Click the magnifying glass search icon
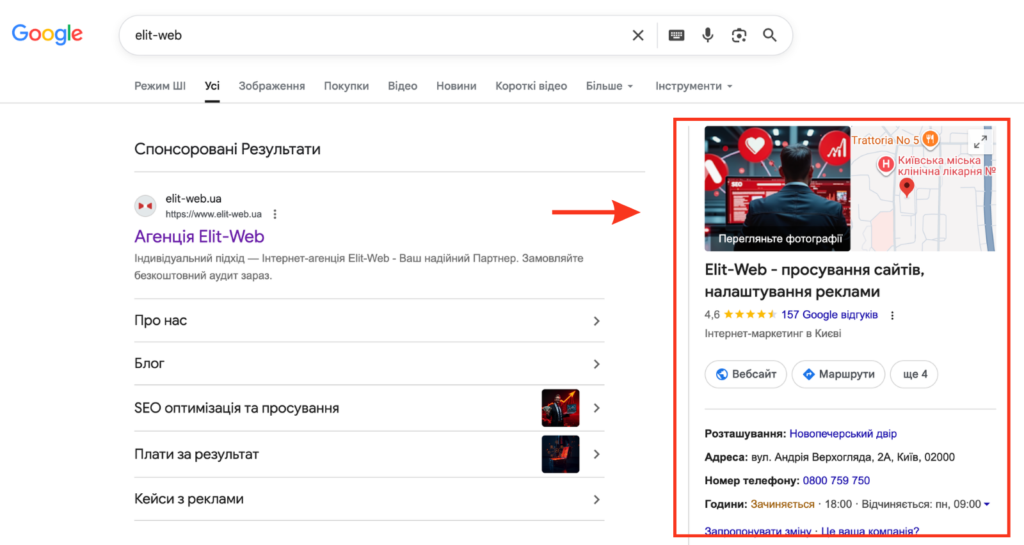1024x545 pixels. 770,35
